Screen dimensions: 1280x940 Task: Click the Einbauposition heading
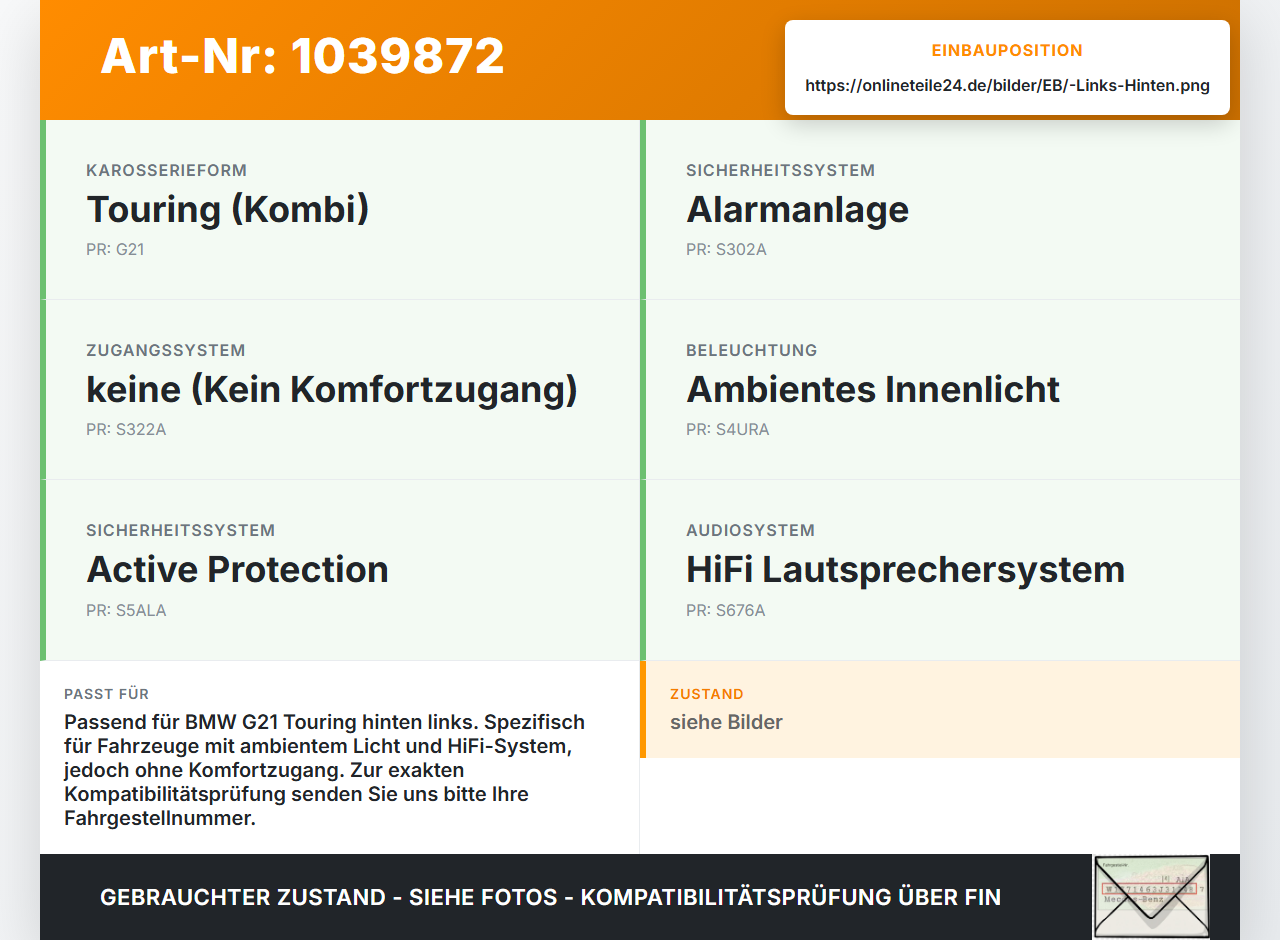click(x=1007, y=50)
